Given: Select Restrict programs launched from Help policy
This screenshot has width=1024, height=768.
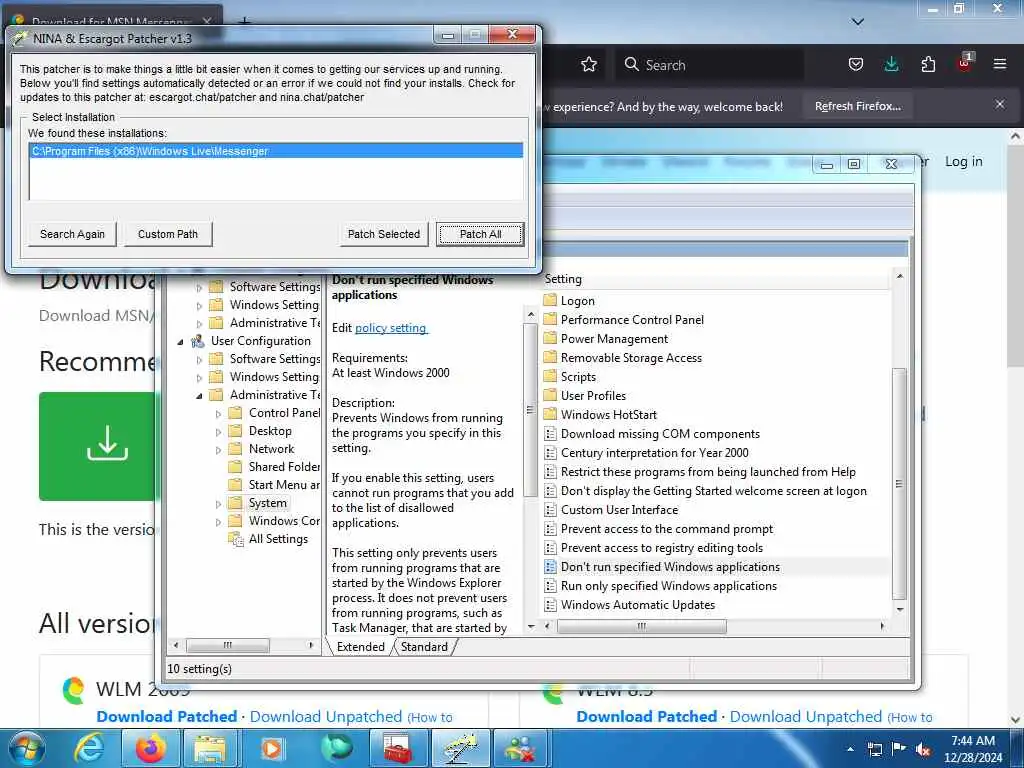Looking at the screenshot, I should pos(708,472).
